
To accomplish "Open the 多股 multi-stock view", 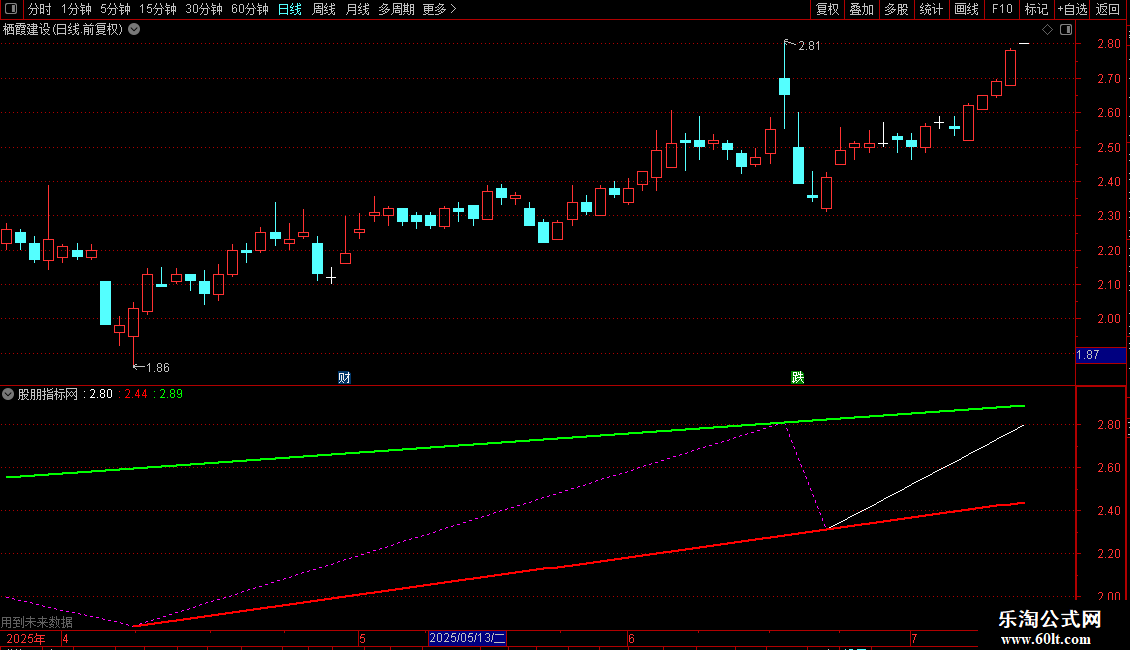I will 897,9.
